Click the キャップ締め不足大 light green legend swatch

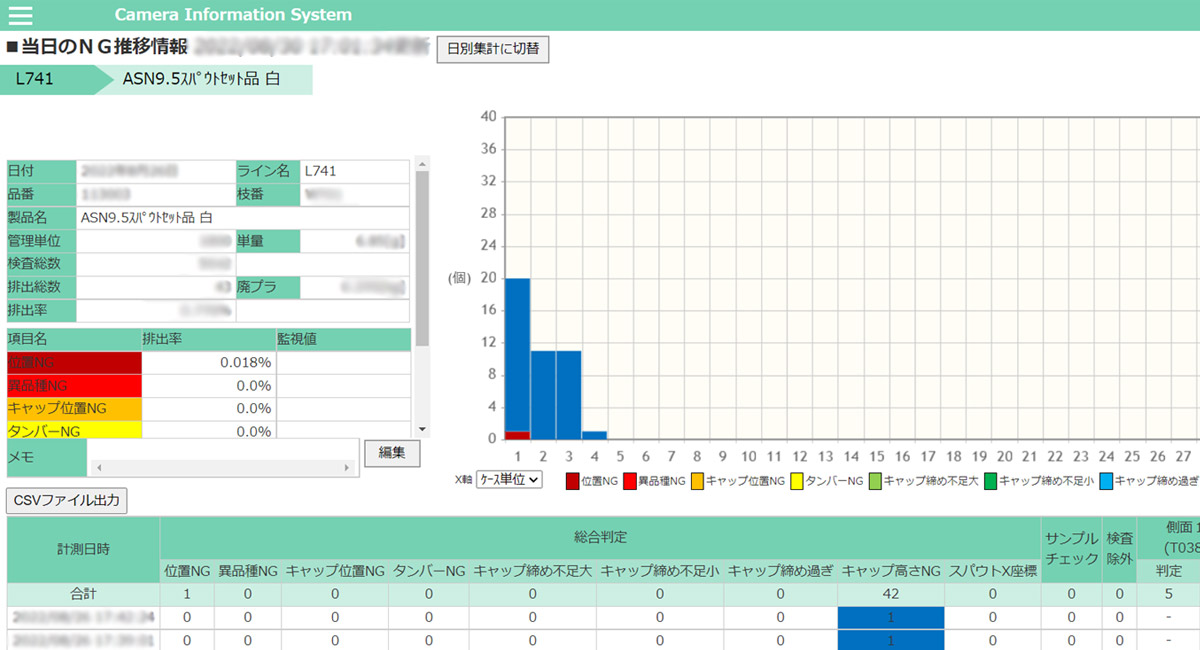(875, 481)
